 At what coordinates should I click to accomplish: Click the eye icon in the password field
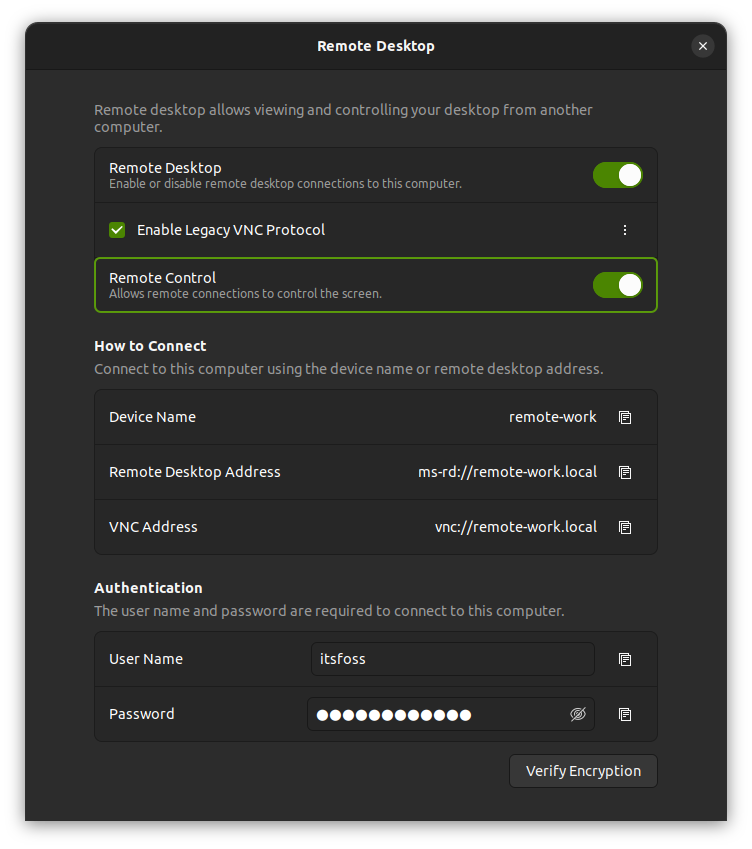(577, 714)
